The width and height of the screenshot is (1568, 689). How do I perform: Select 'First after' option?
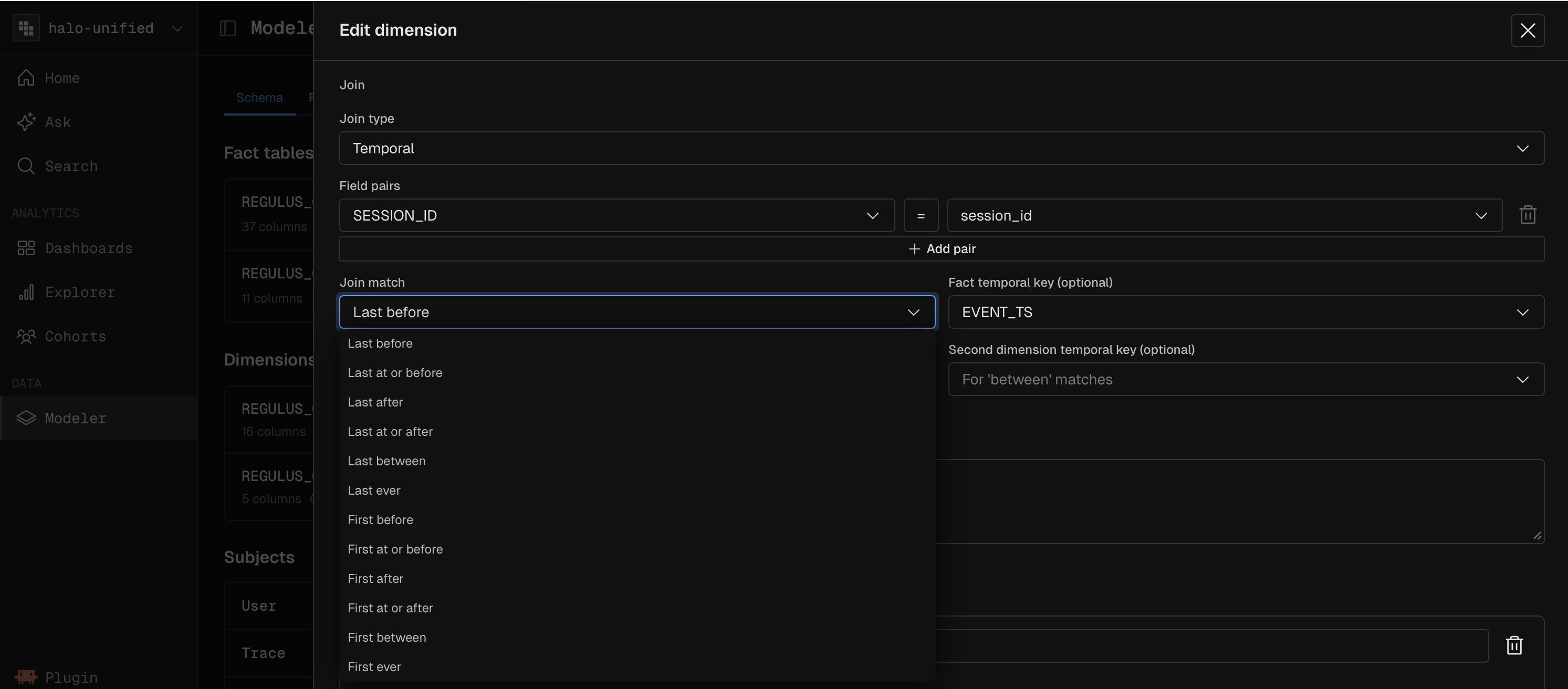click(x=636, y=579)
